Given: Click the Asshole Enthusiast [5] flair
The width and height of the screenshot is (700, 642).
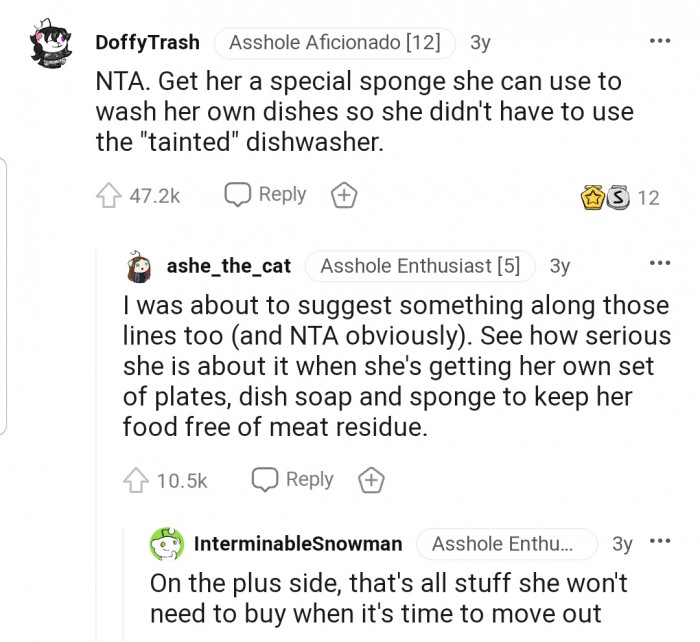Looking at the screenshot, I should pyautogui.click(x=420, y=266).
